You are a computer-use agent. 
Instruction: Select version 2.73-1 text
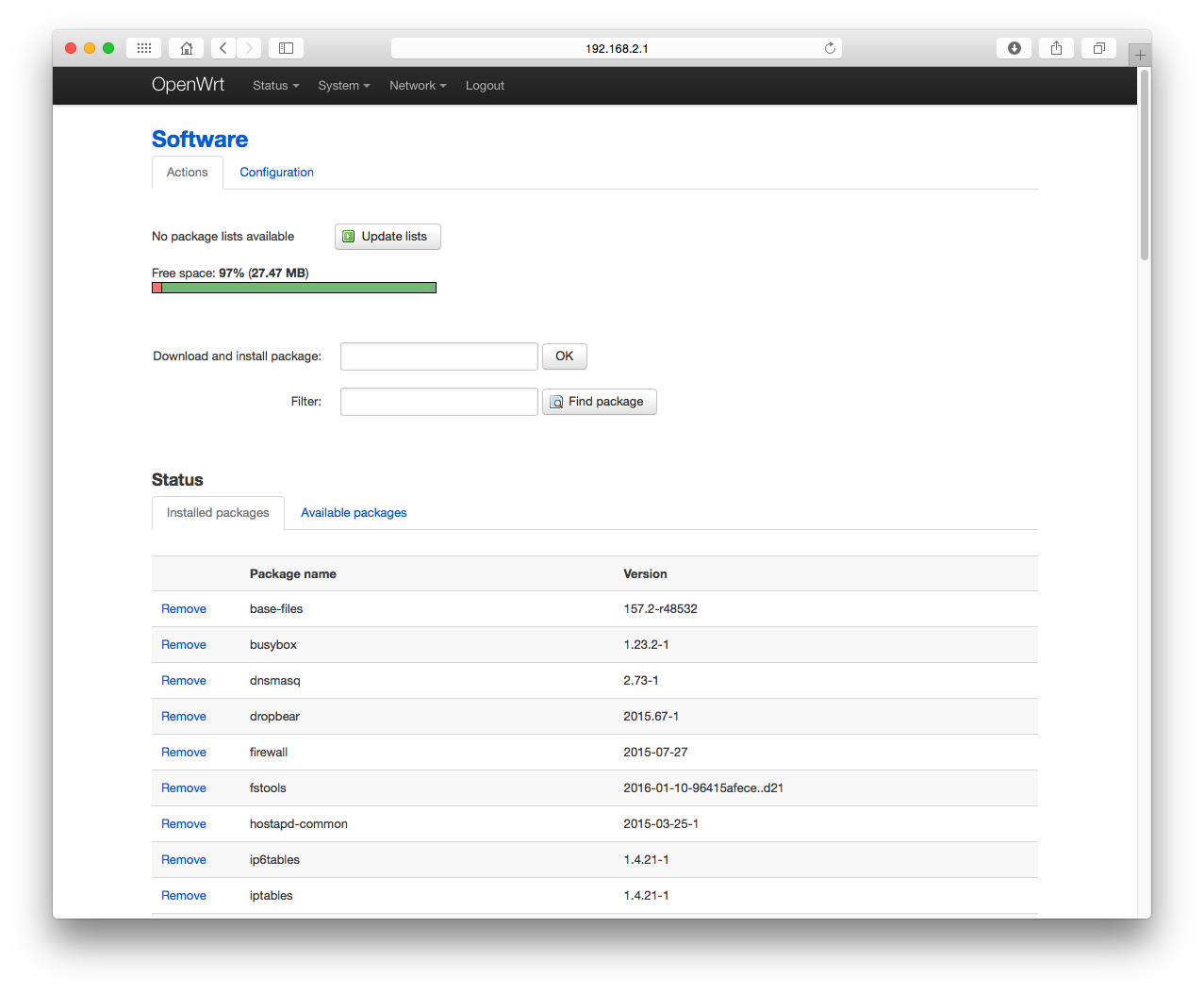coord(641,681)
